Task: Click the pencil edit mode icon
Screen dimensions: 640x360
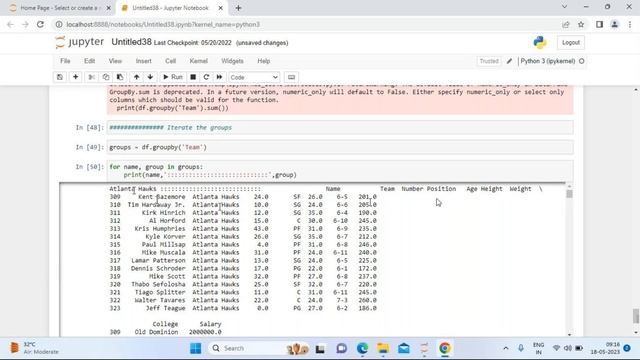Action: click(x=509, y=61)
